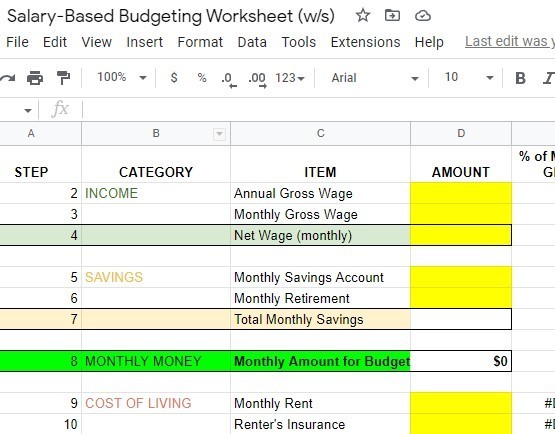The height and width of the screenshot is (434, 555).
Task: Select the yellow Annual Gross Wage amount cell
Action: coord(461,193)
